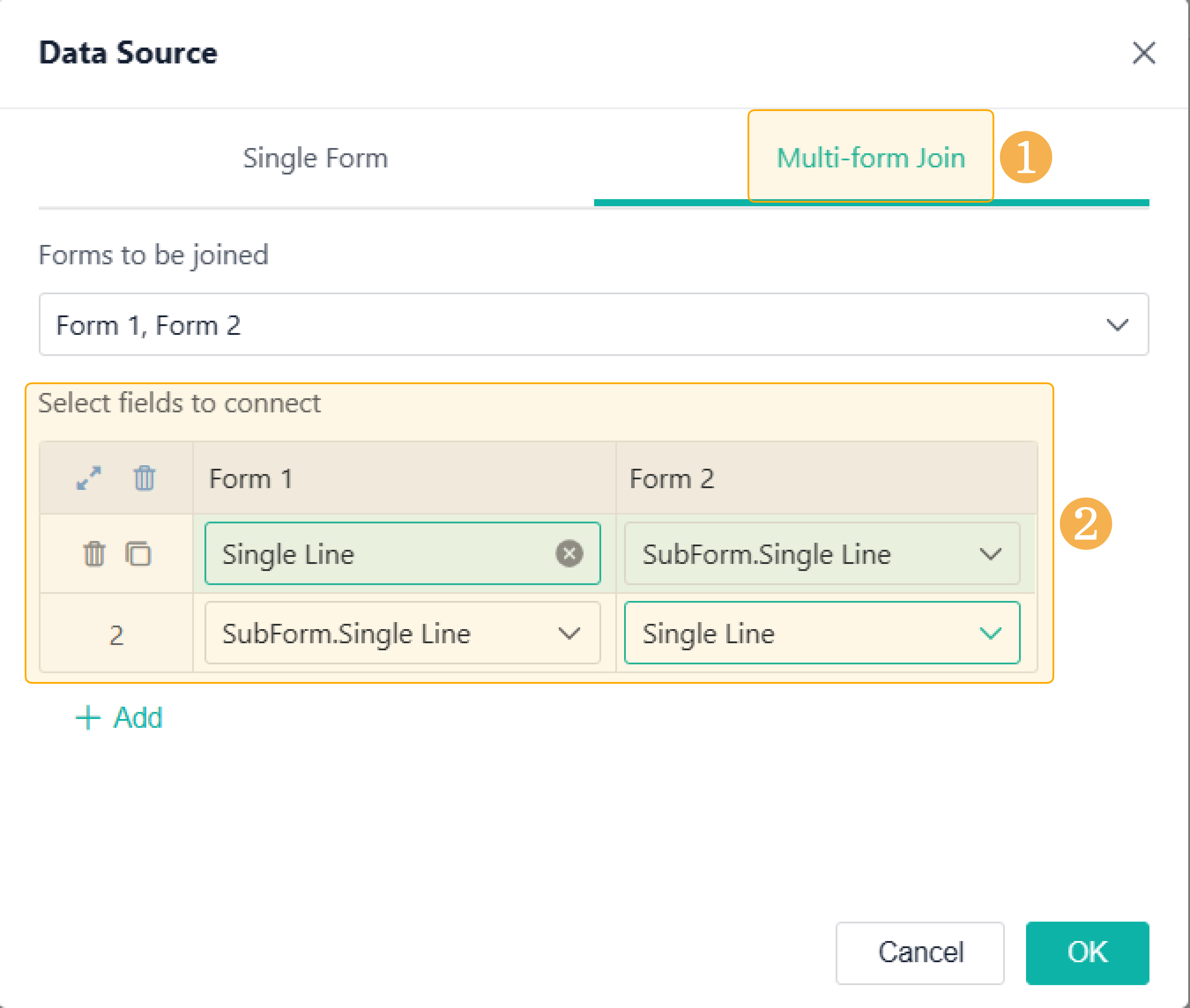Open Forms to be joined dropdown
The width and height of the screenshot is (1190, 1008).
point(1117,325)
